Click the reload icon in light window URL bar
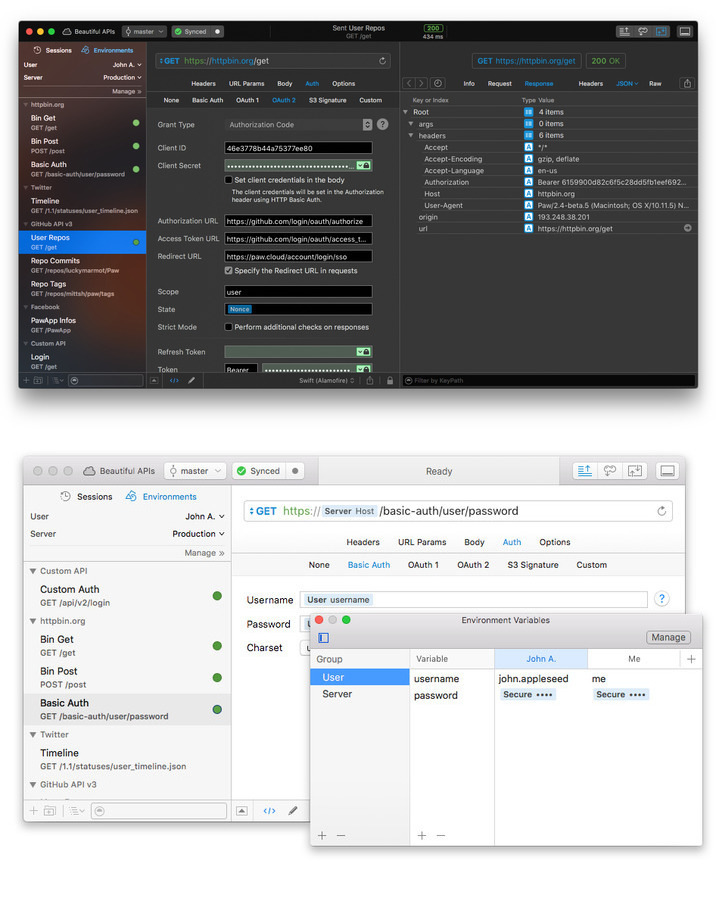The height and width of the screenshot is (905, 716). tap(661, 511)
